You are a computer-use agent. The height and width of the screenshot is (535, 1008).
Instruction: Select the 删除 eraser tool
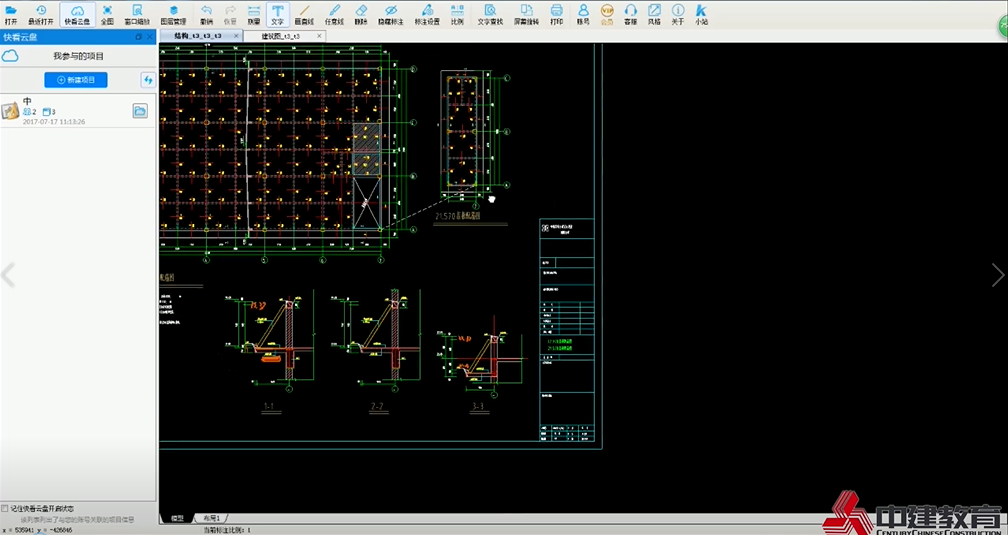coord(361,14)
